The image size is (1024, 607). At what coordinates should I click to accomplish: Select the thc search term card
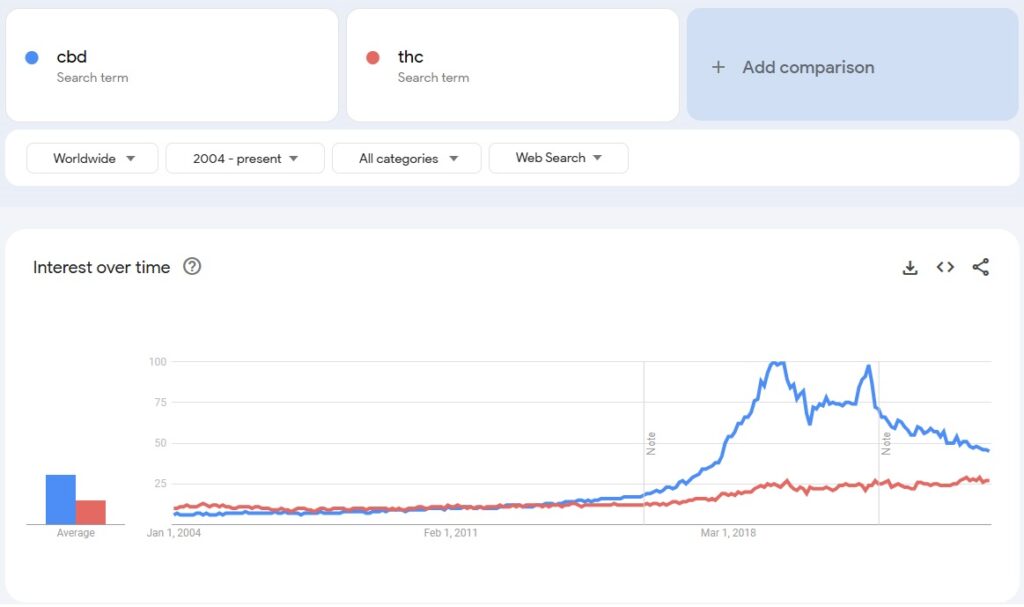click(512, 64)
